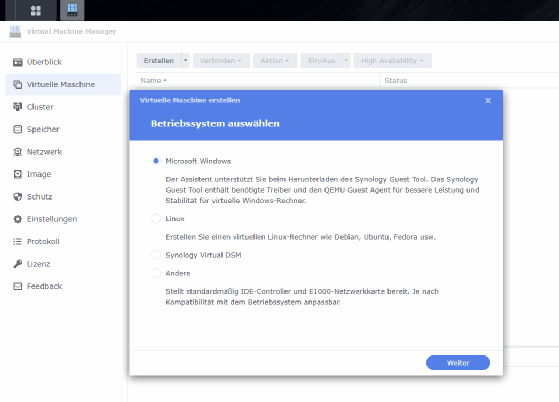
Task: Click the Linux description text about Debian, Ubuntu
Action: (x=301, y=237)
